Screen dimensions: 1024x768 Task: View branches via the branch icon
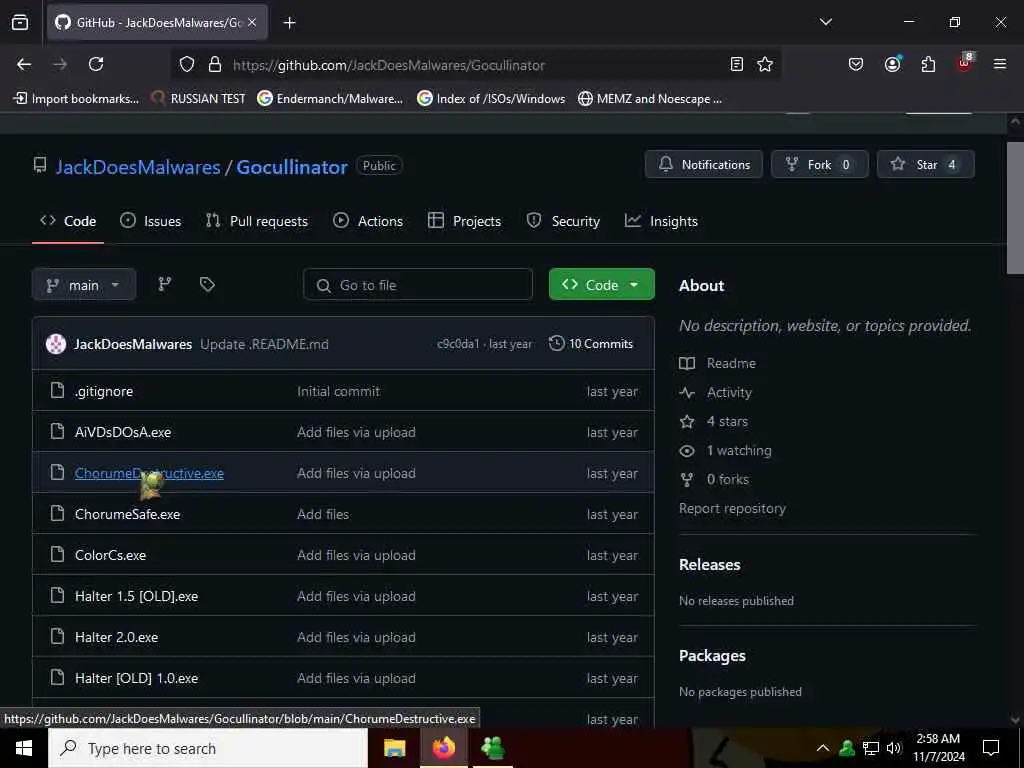165,284
